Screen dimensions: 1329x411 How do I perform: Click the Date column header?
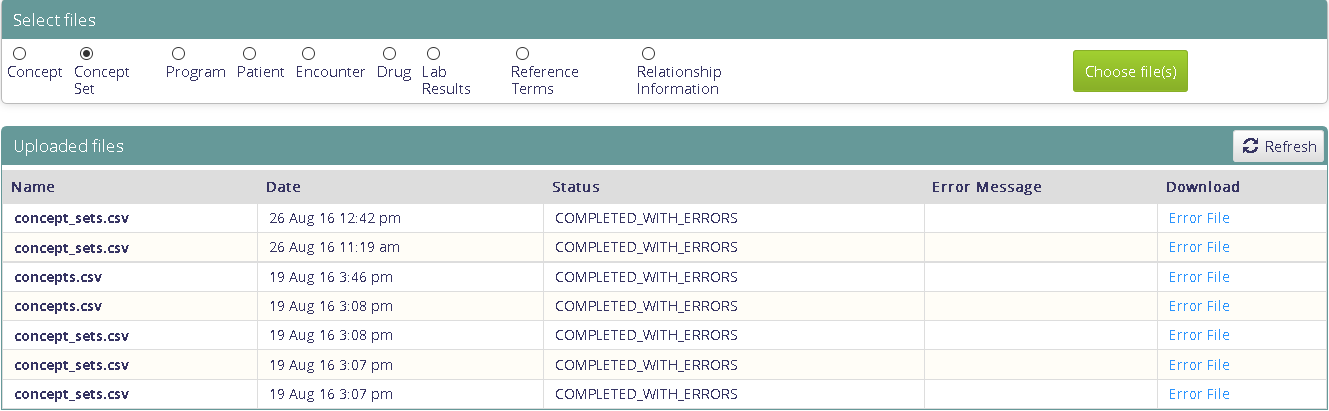click(283, 187)
